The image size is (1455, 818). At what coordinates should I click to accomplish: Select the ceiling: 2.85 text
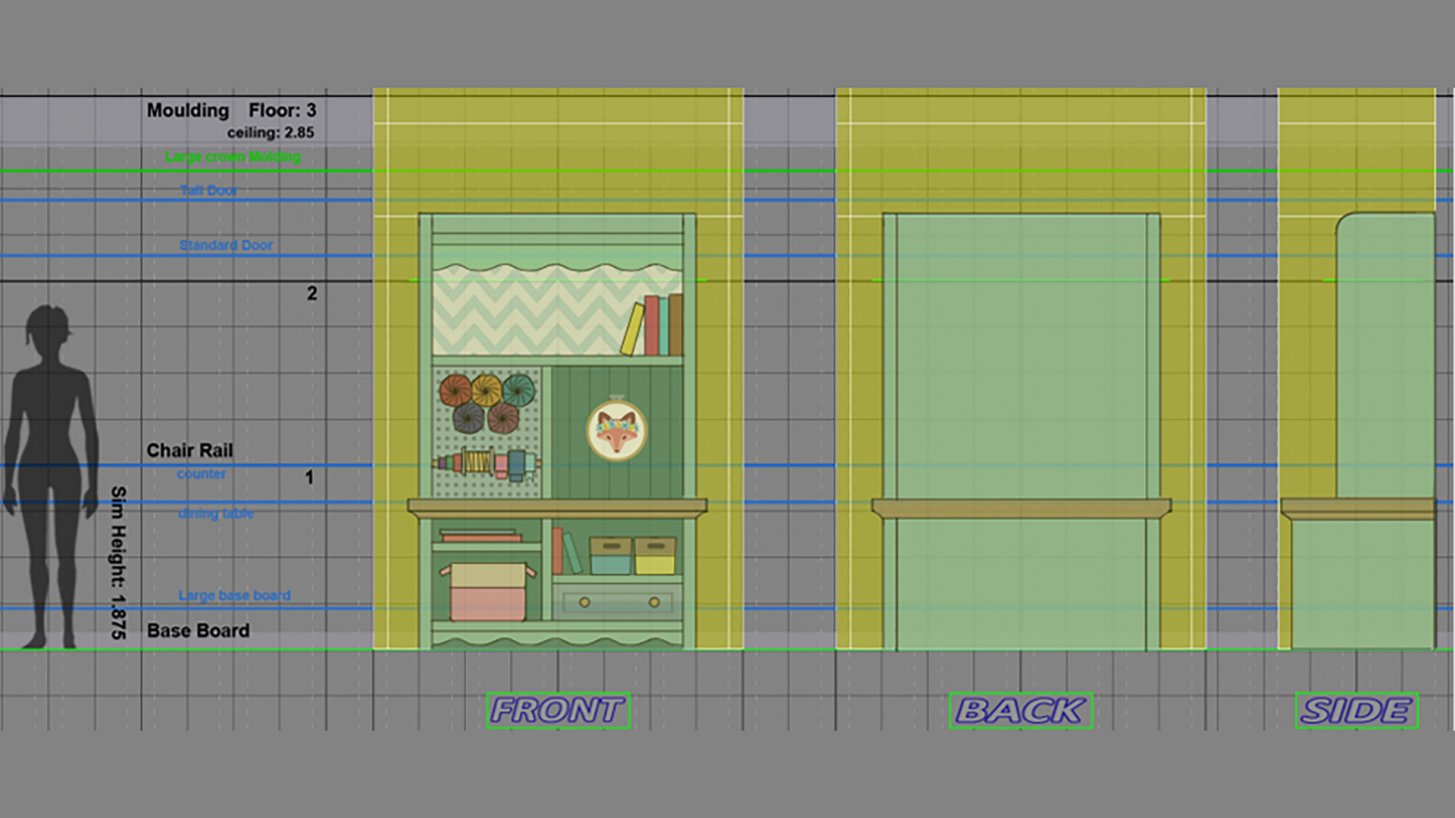[271, 132]
